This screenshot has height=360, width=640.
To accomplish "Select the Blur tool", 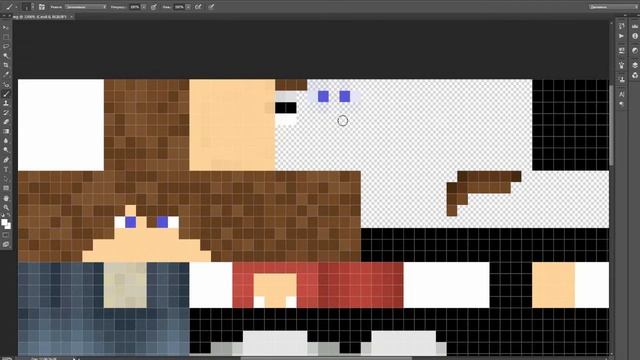I will (6, 141).
